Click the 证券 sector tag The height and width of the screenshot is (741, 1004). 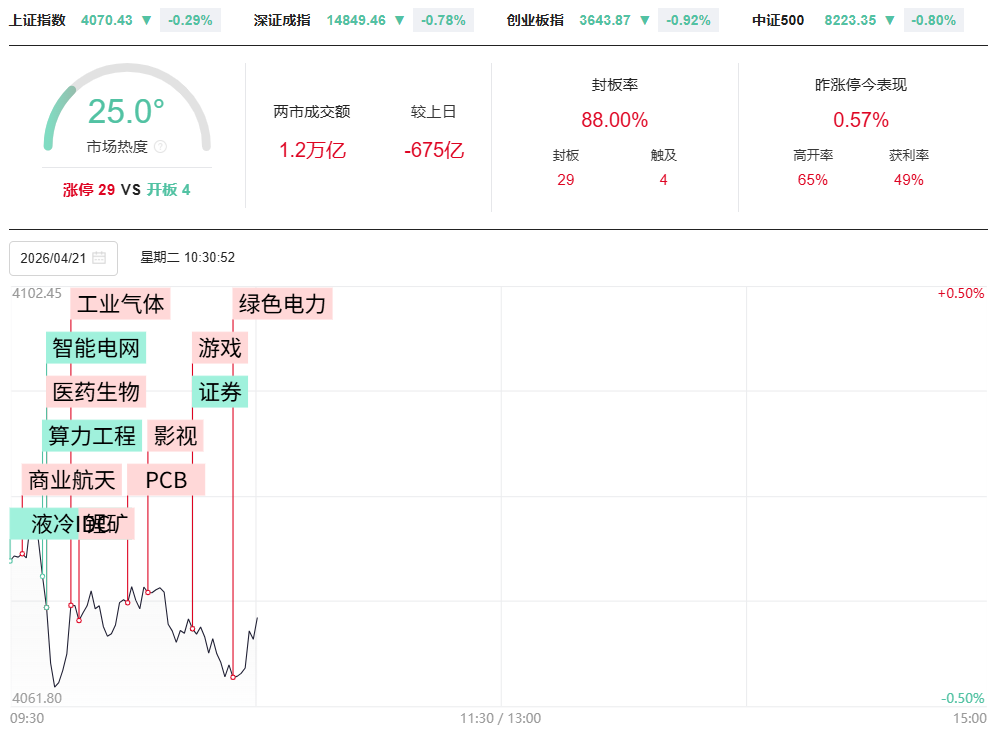[x=220, y=392]
